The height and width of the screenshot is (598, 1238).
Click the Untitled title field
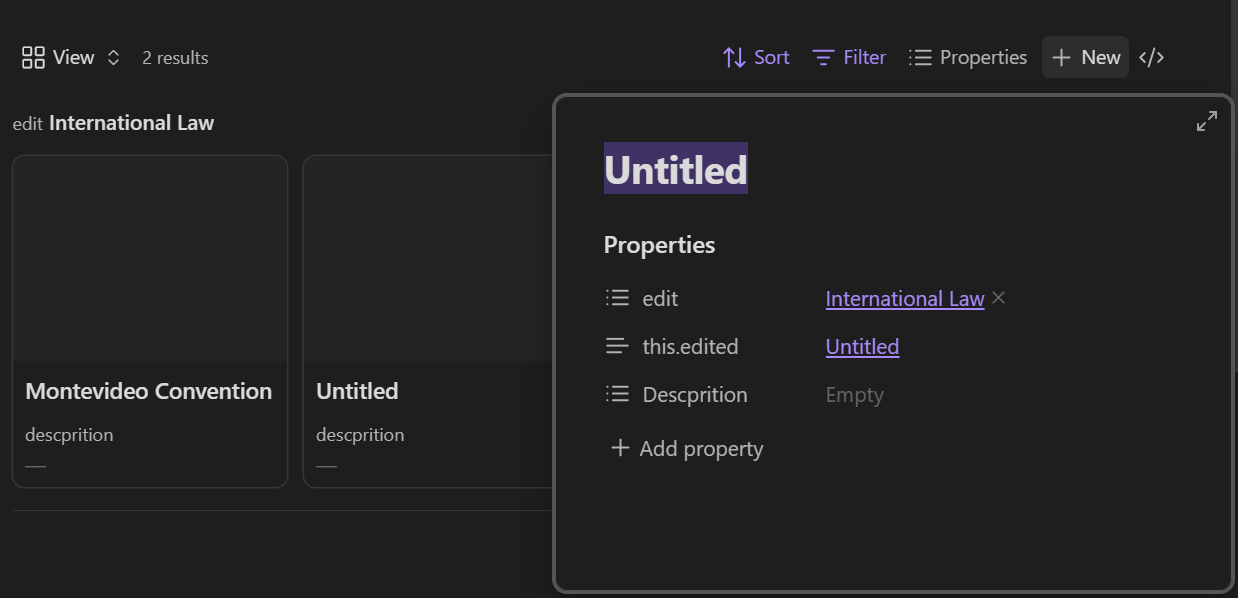coord(675,169)
